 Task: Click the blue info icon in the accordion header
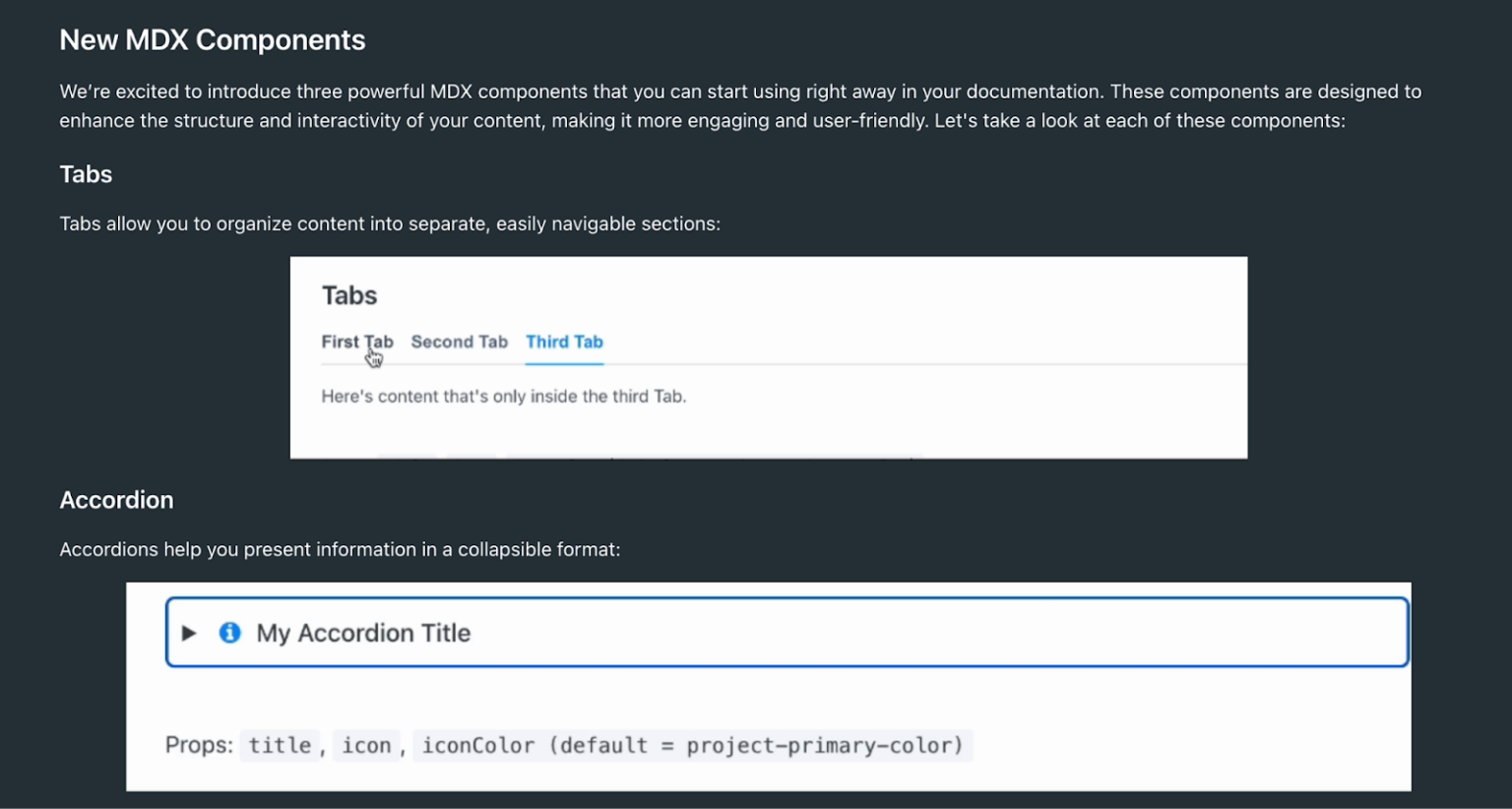[x=229, y=633]
